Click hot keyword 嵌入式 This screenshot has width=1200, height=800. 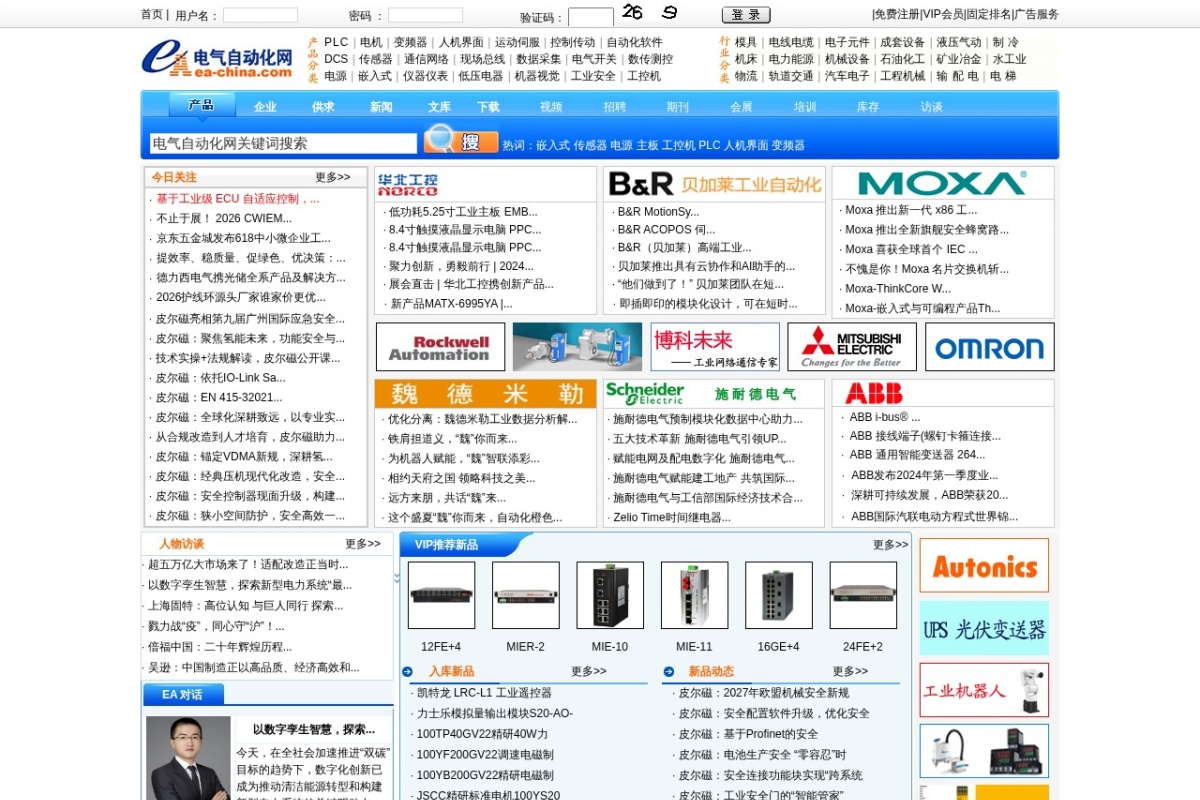(553, 145)
